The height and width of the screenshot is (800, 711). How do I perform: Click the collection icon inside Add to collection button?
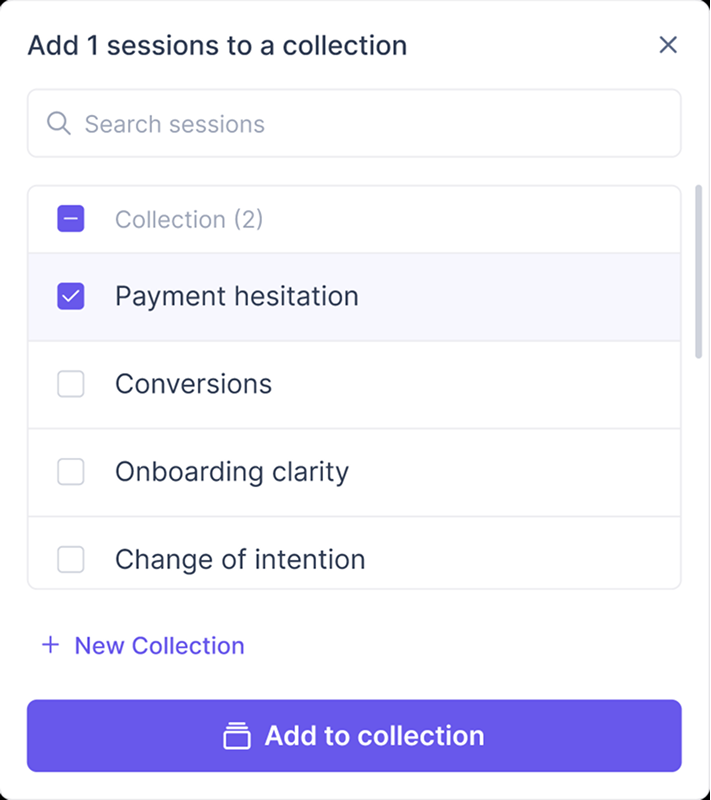[236, 736]
